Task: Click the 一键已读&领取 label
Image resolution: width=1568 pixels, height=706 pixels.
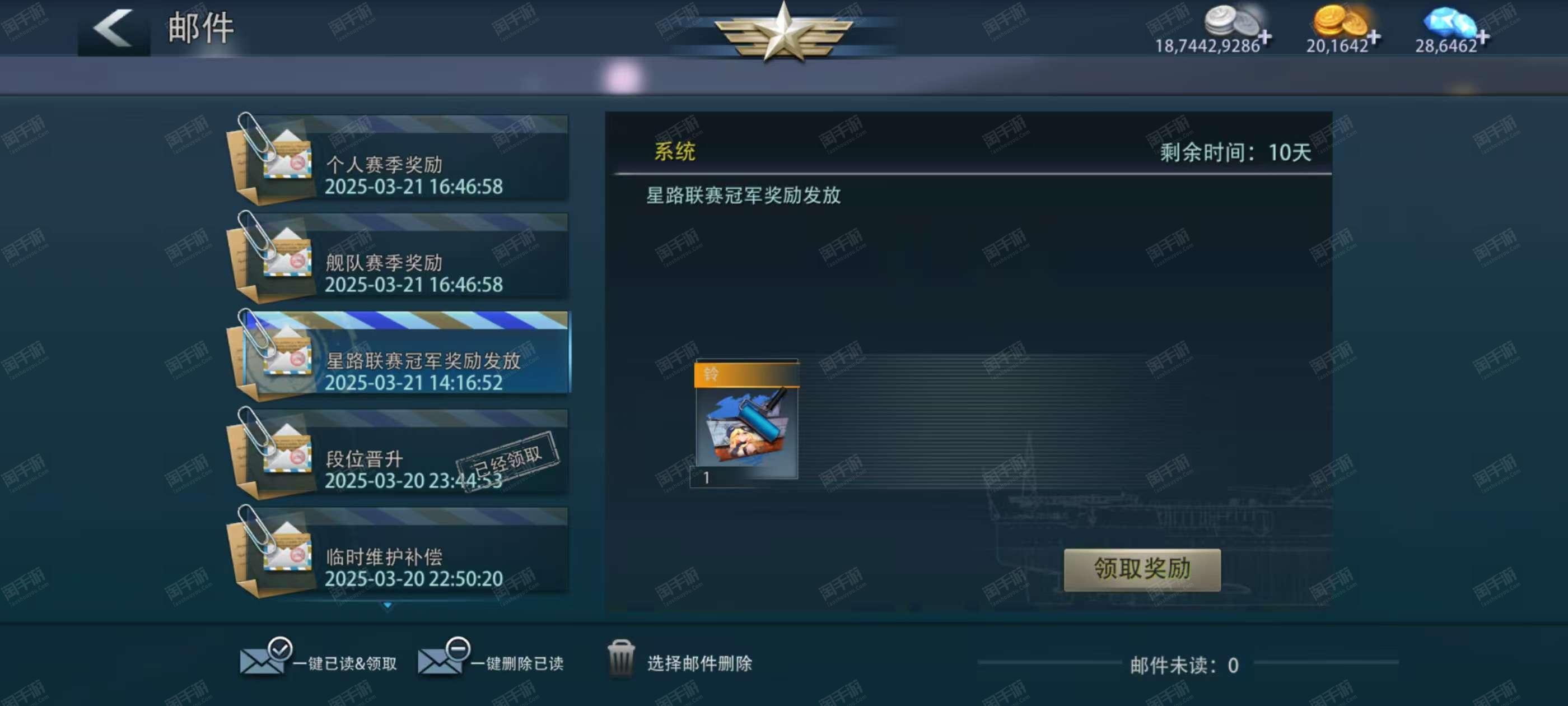Action: click(344, 663)
